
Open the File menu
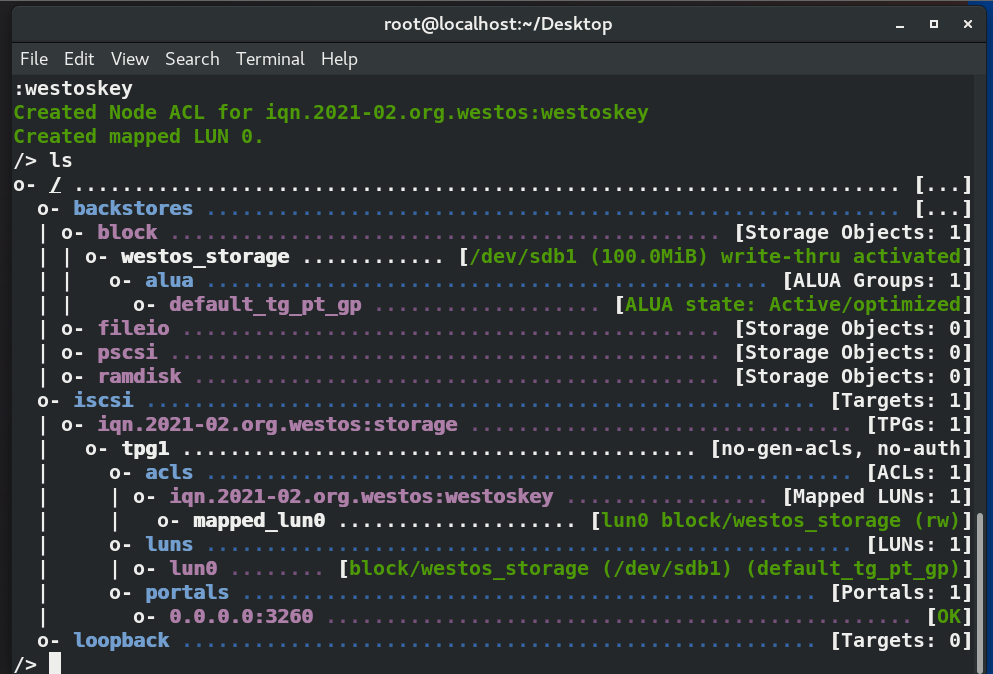[34, 59]
